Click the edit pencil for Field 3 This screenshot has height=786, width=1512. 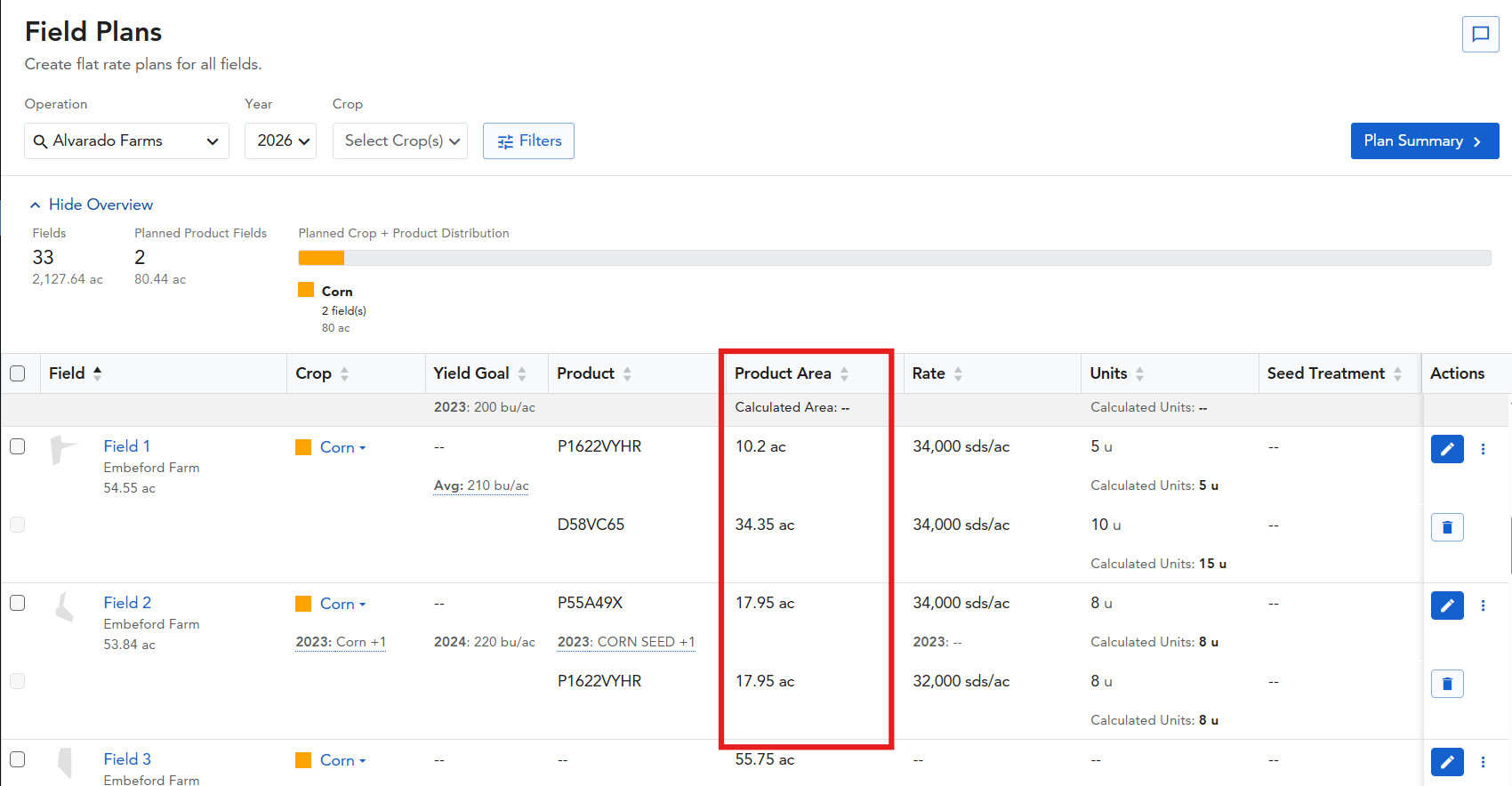pyautogui.click(x=1447, y=762)
